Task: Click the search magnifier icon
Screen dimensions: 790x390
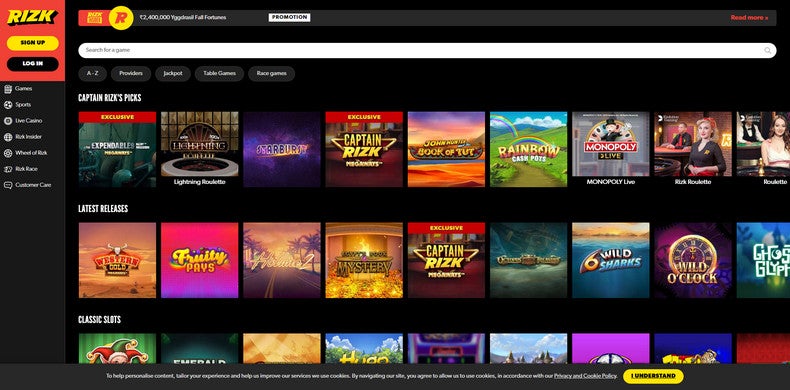Action: pos(768,50)
